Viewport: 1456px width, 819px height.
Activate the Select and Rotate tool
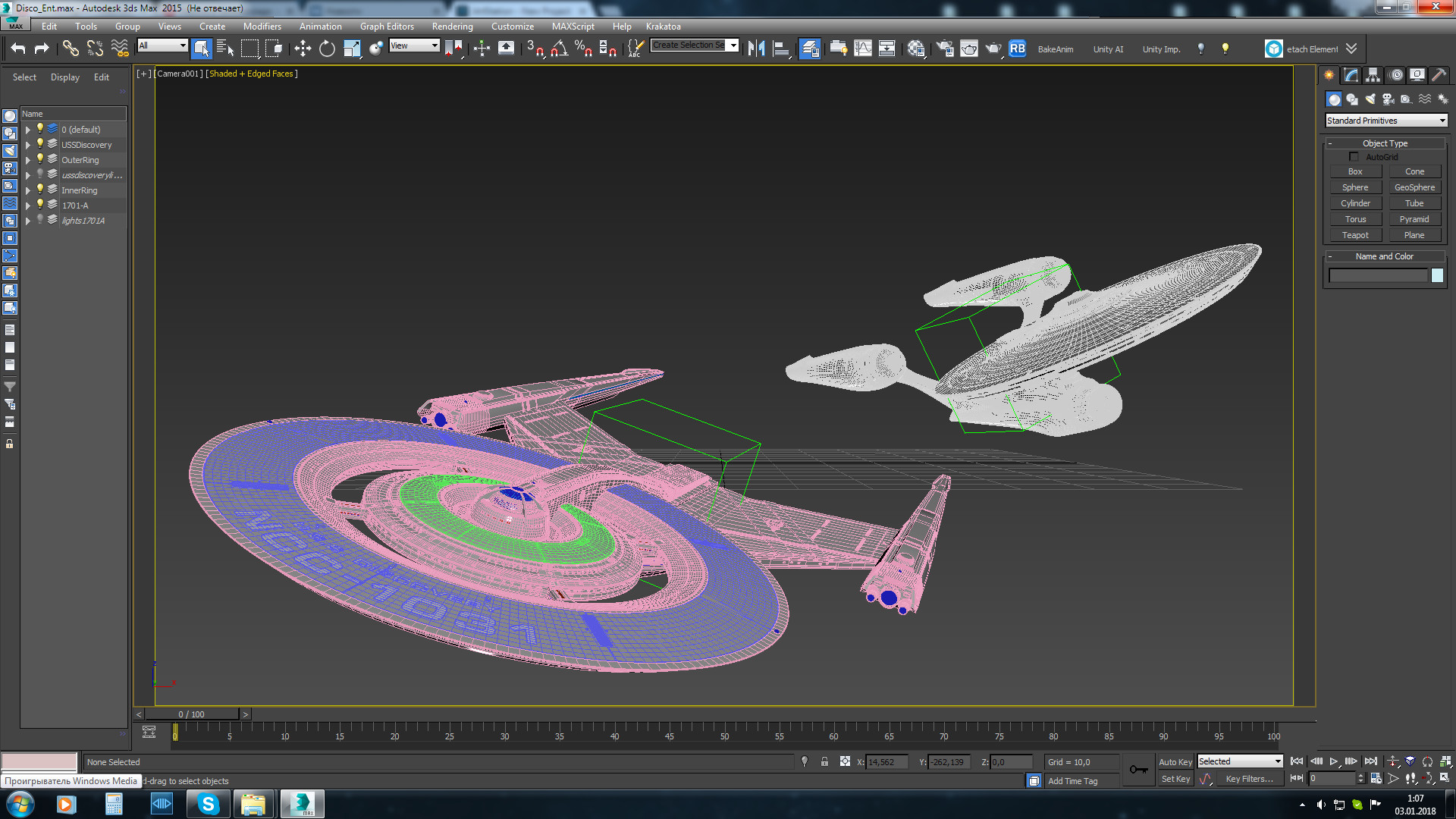tap(327, 49)
